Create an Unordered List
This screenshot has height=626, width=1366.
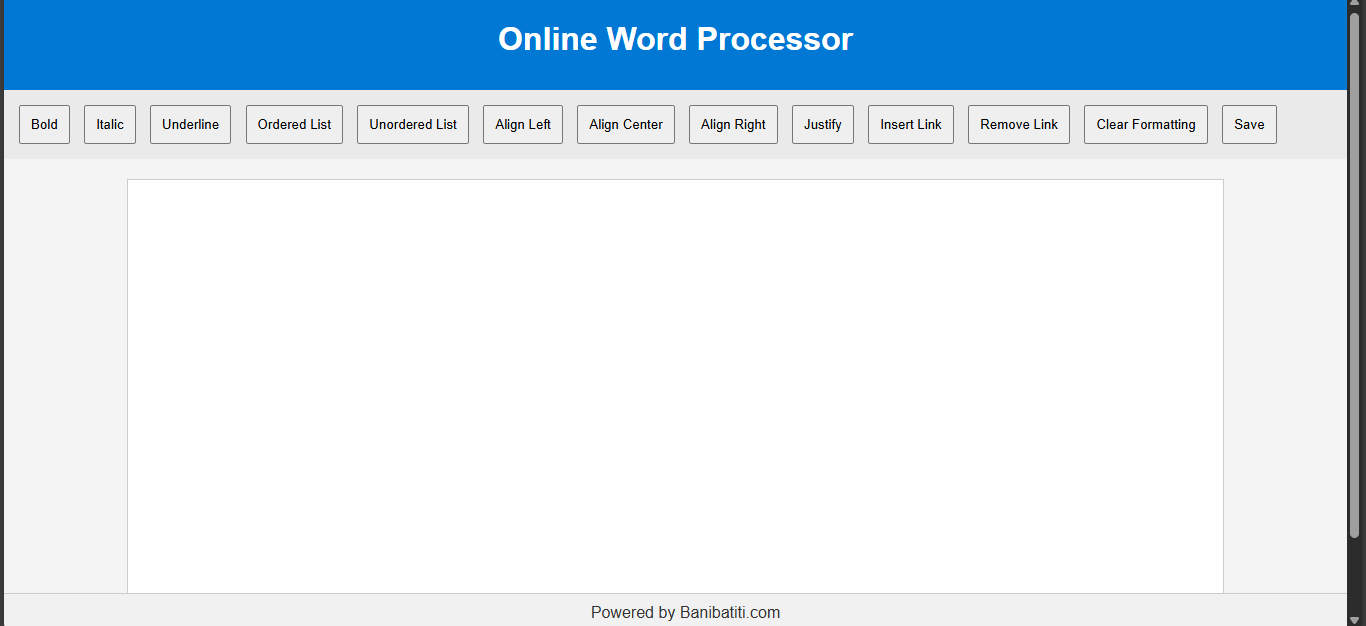pos(412,125)
